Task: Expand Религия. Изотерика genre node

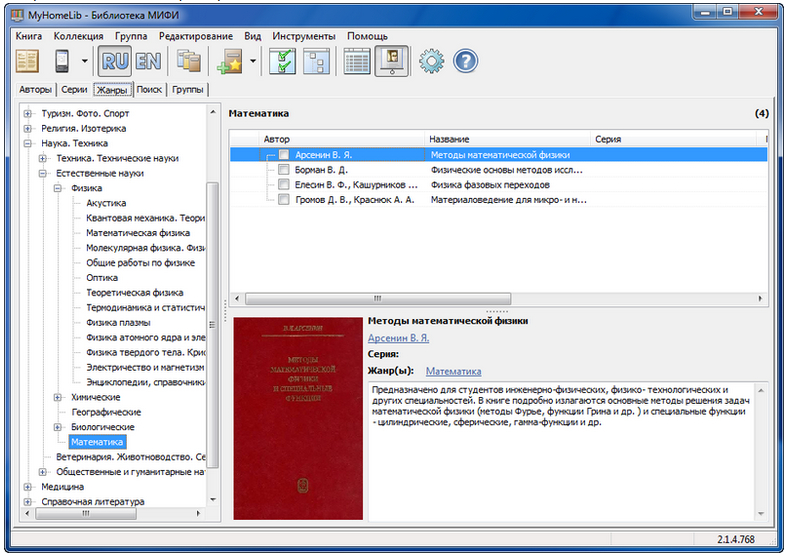Action: click(28, 128)
